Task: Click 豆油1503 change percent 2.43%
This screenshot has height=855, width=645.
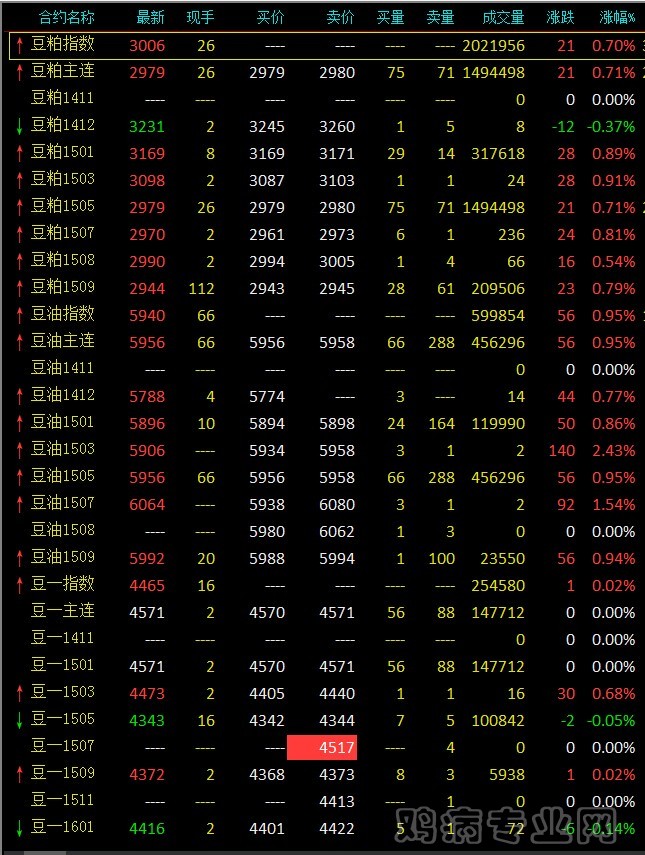Action: [613, 450]
